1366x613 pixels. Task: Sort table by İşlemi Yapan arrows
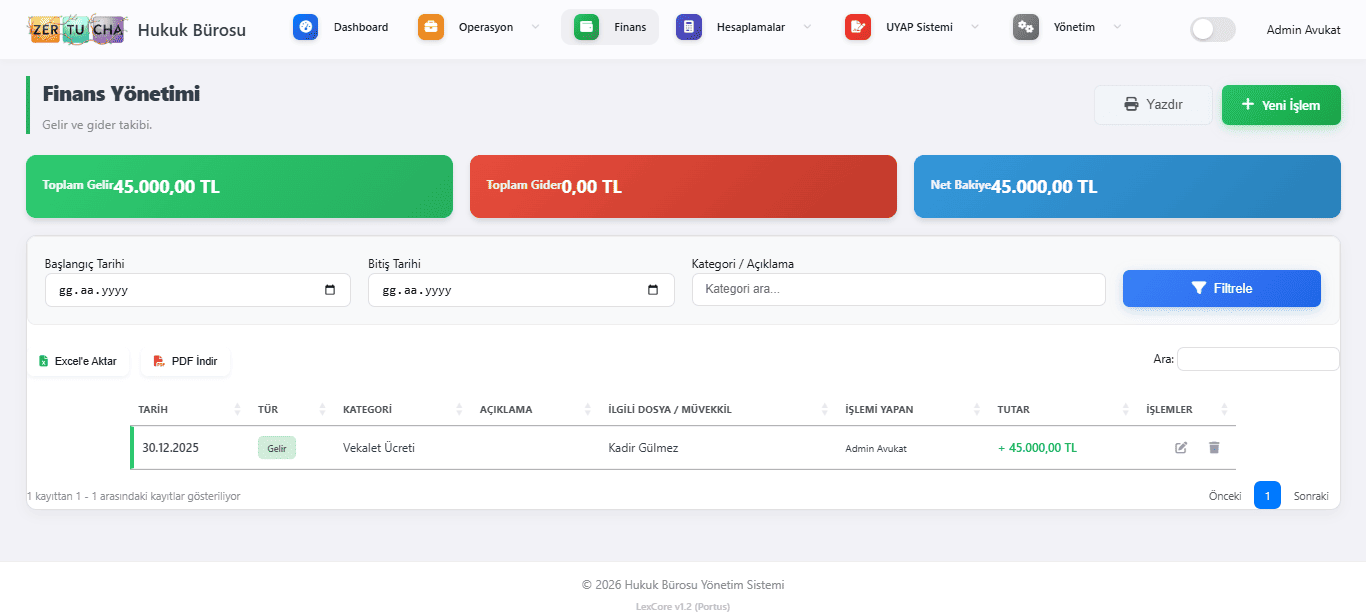click(977, 409)
